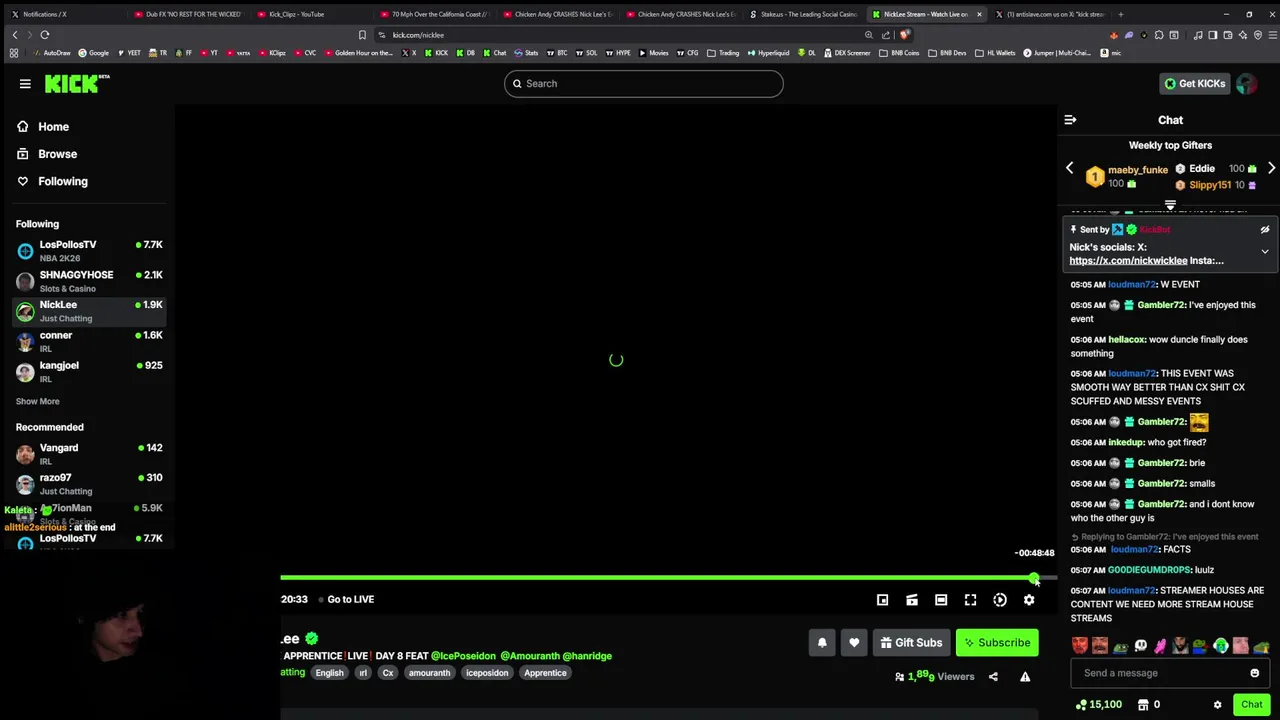Screen dimensions: 1280x720
Task: Click the green 15,100 points icon
Action: pos(1081,705)
